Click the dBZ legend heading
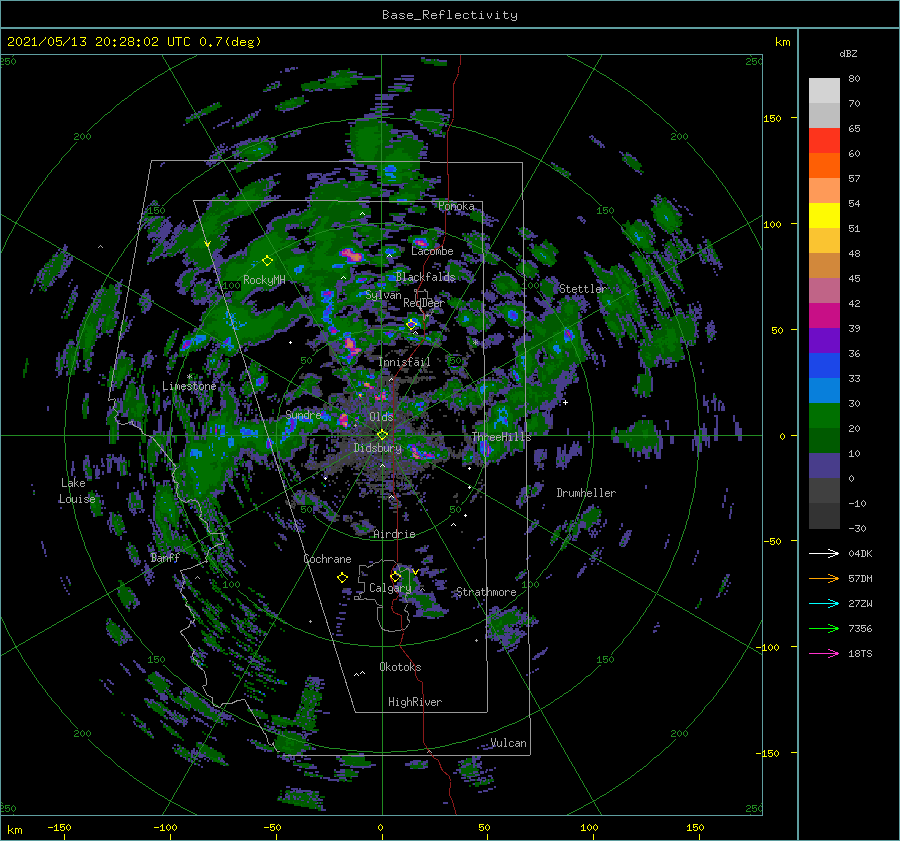 pos(848,54)
